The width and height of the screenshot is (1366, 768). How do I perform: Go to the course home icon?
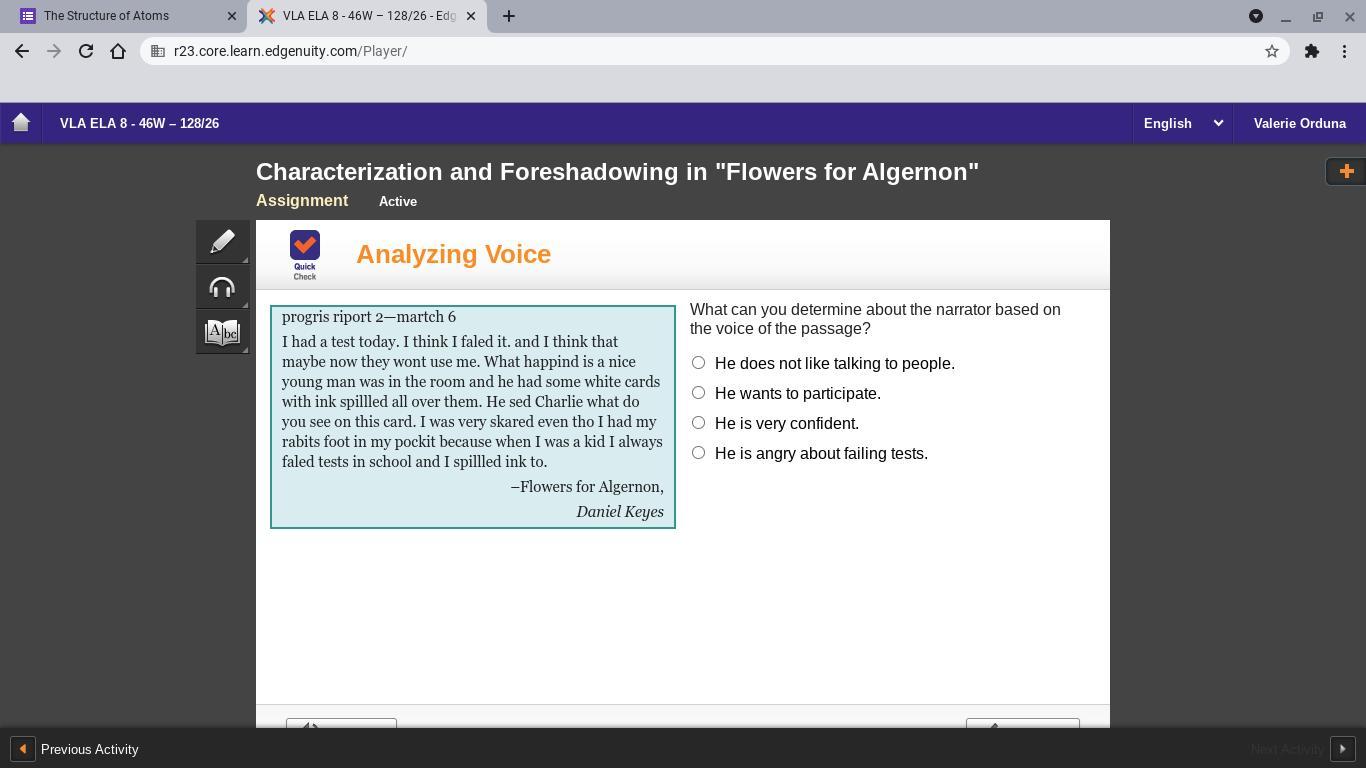21,123
